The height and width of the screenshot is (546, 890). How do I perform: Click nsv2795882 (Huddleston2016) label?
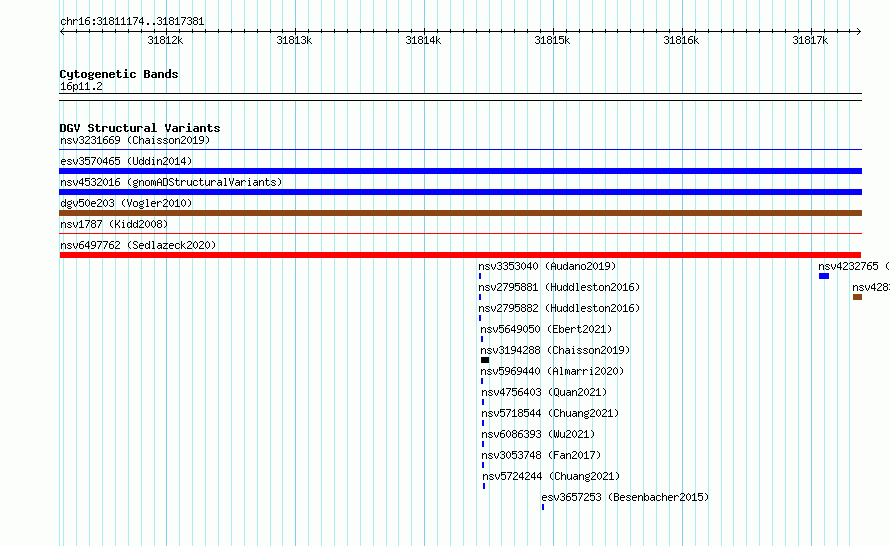(559, 308)
